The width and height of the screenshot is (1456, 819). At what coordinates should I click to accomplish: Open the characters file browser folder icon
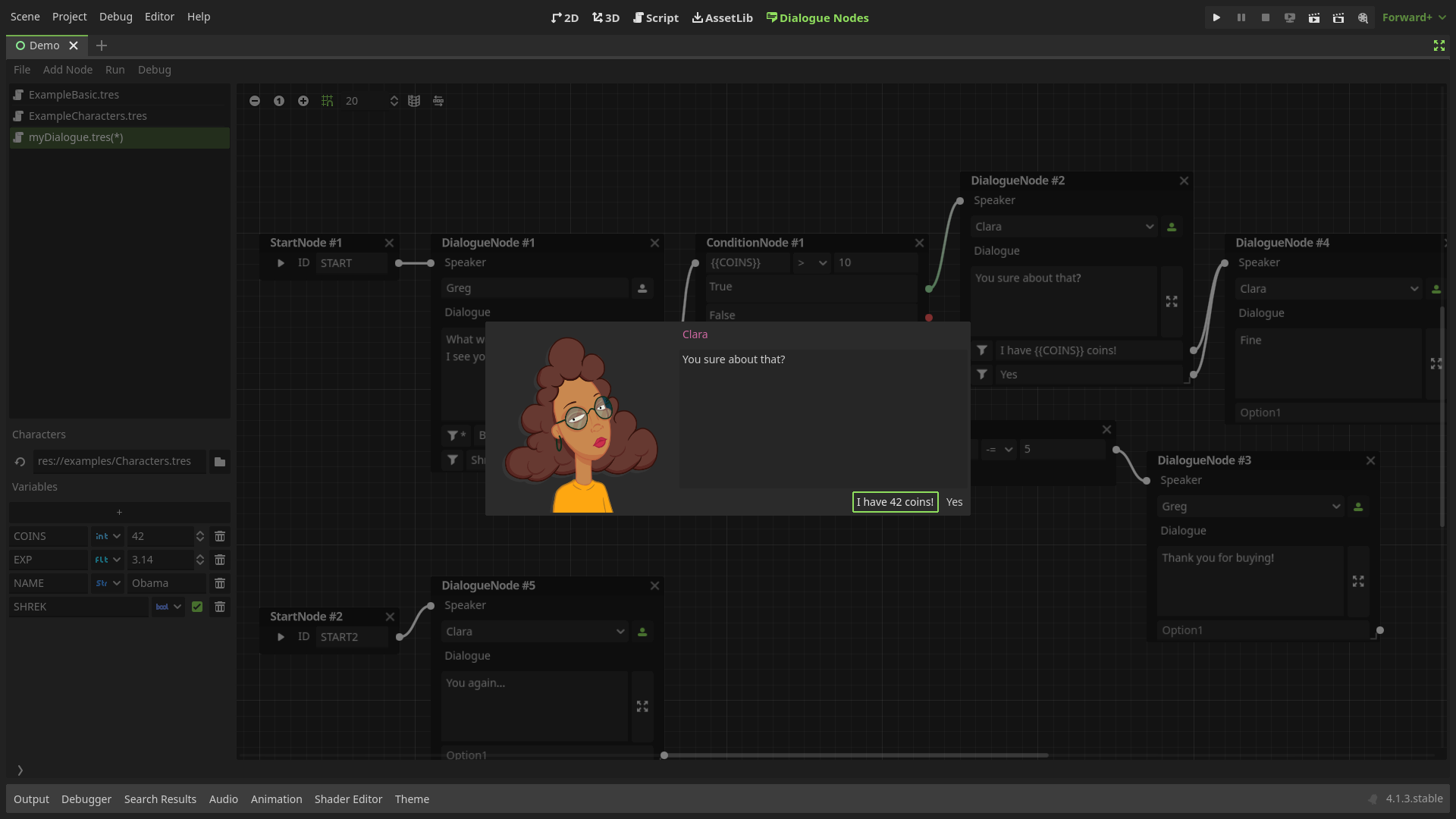(220, 461)
